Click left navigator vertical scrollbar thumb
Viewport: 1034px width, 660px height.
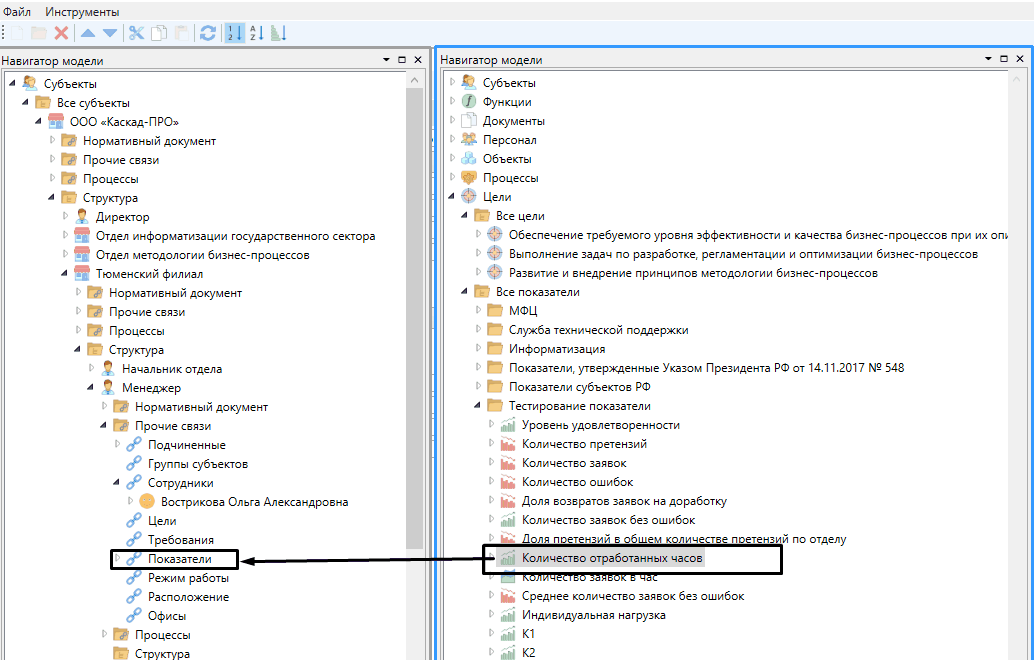tap(414, 318)
